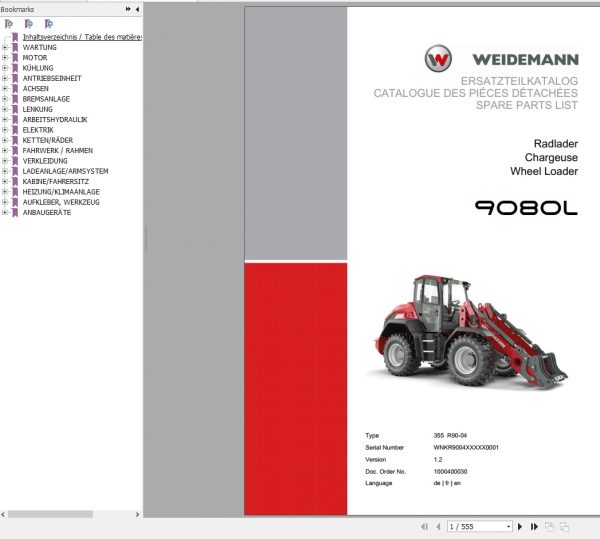Expand the ACHSEN bookmark
The image size is (600, 539).
(5, 89)
